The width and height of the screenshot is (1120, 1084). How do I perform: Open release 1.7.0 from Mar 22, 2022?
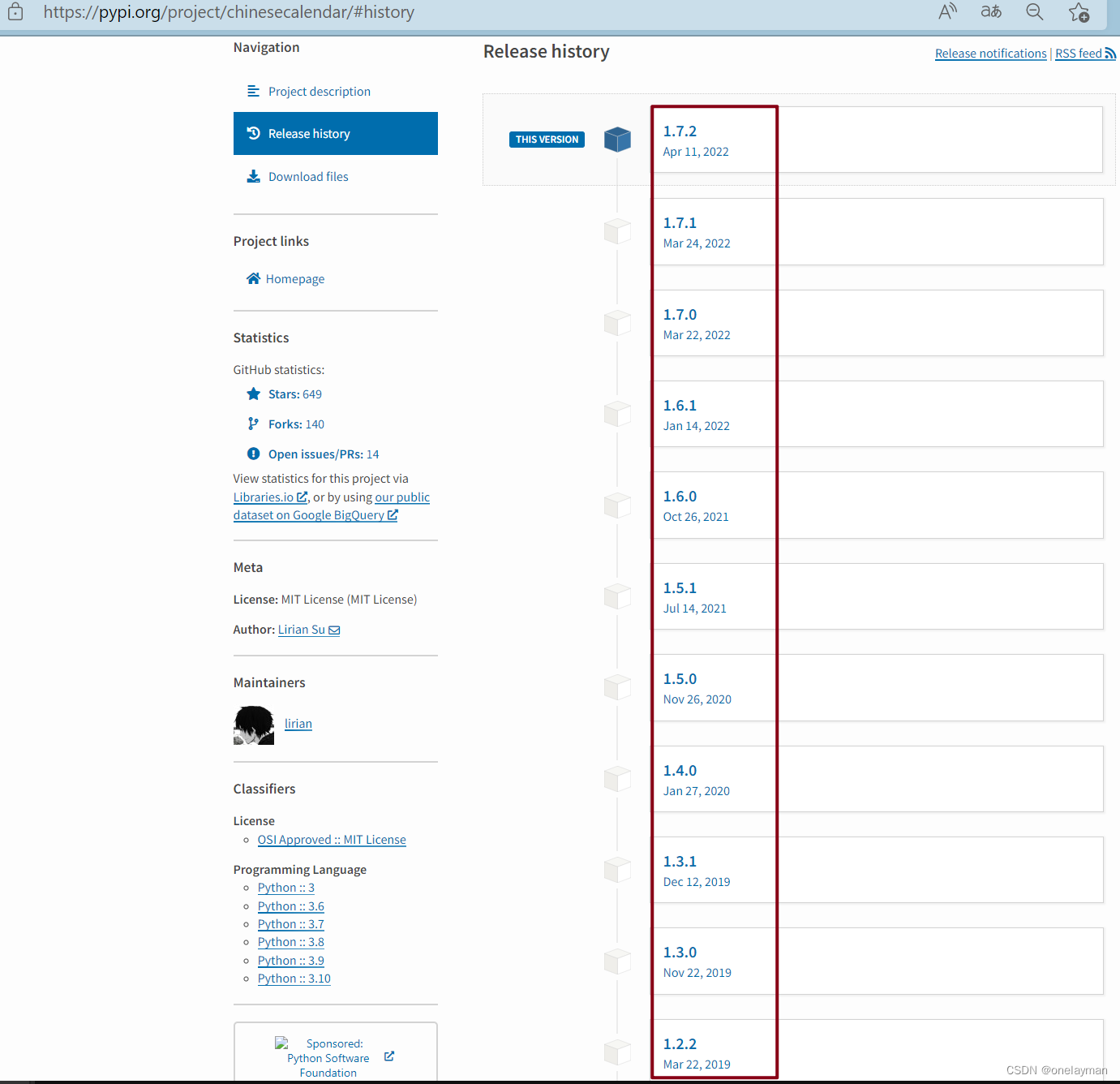878,323
